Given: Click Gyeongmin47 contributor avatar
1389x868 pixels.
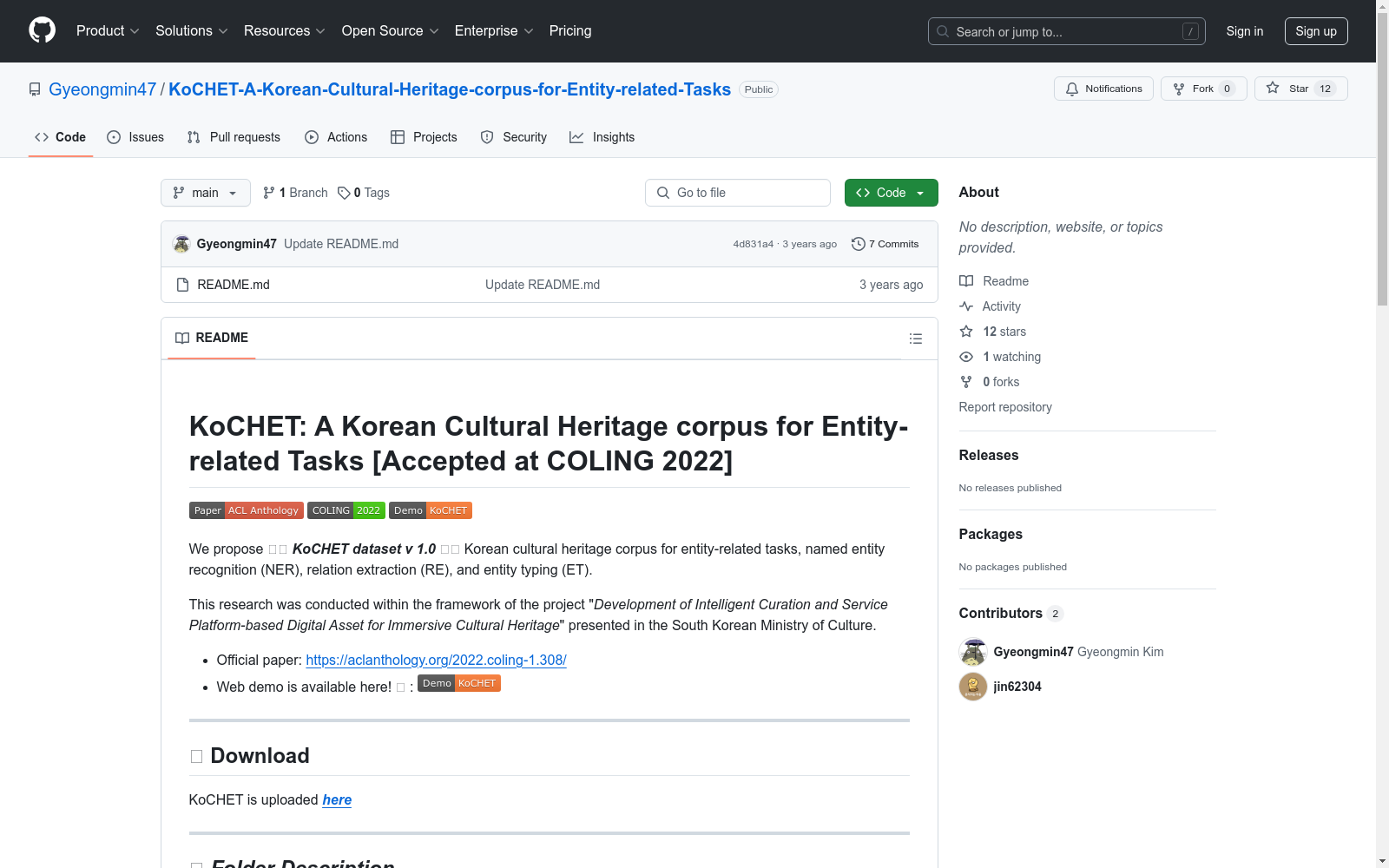Looking at the screenshot, I should point(973,652).
